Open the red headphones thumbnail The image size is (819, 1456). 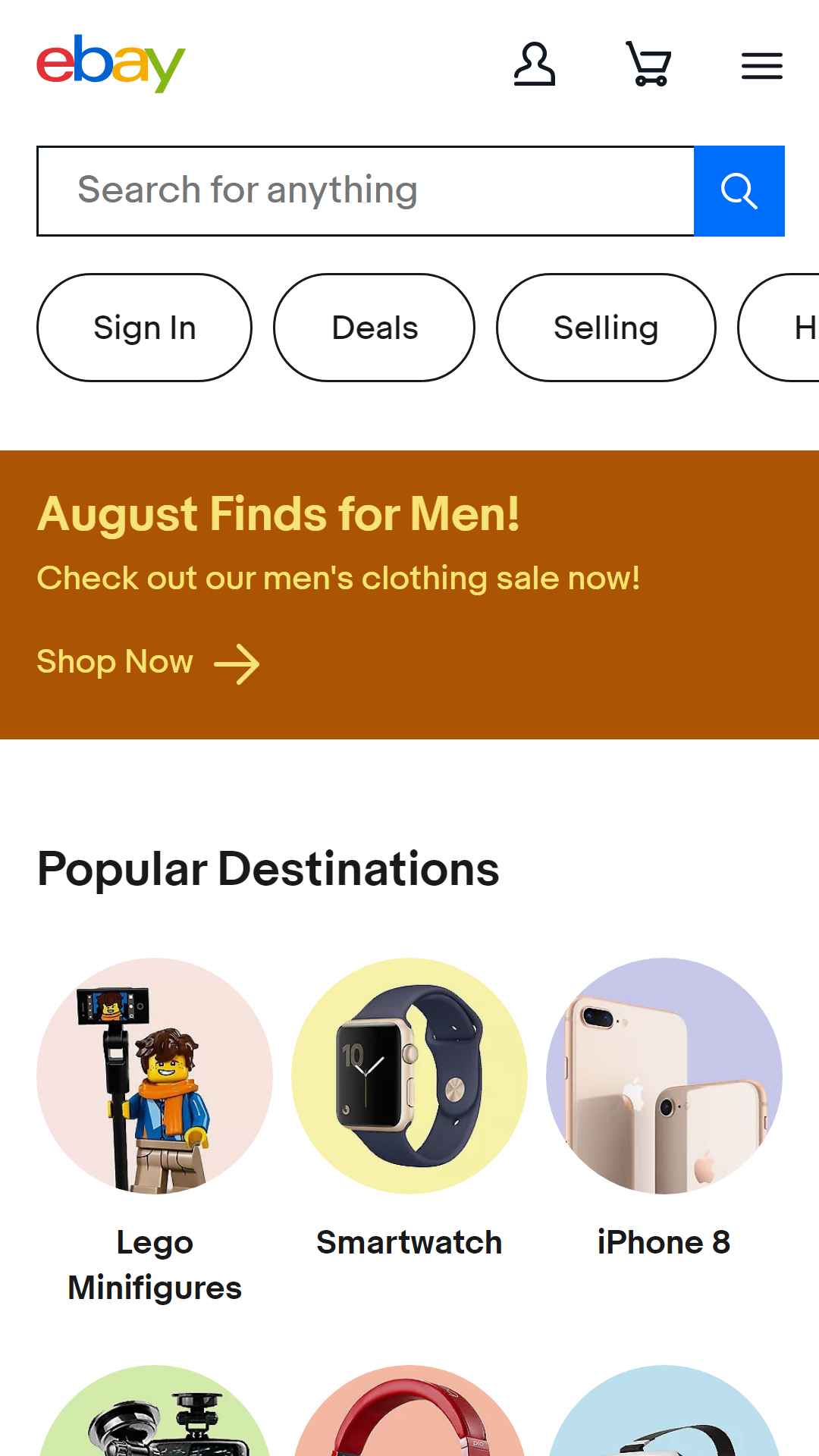click(x=409, y=1410)
